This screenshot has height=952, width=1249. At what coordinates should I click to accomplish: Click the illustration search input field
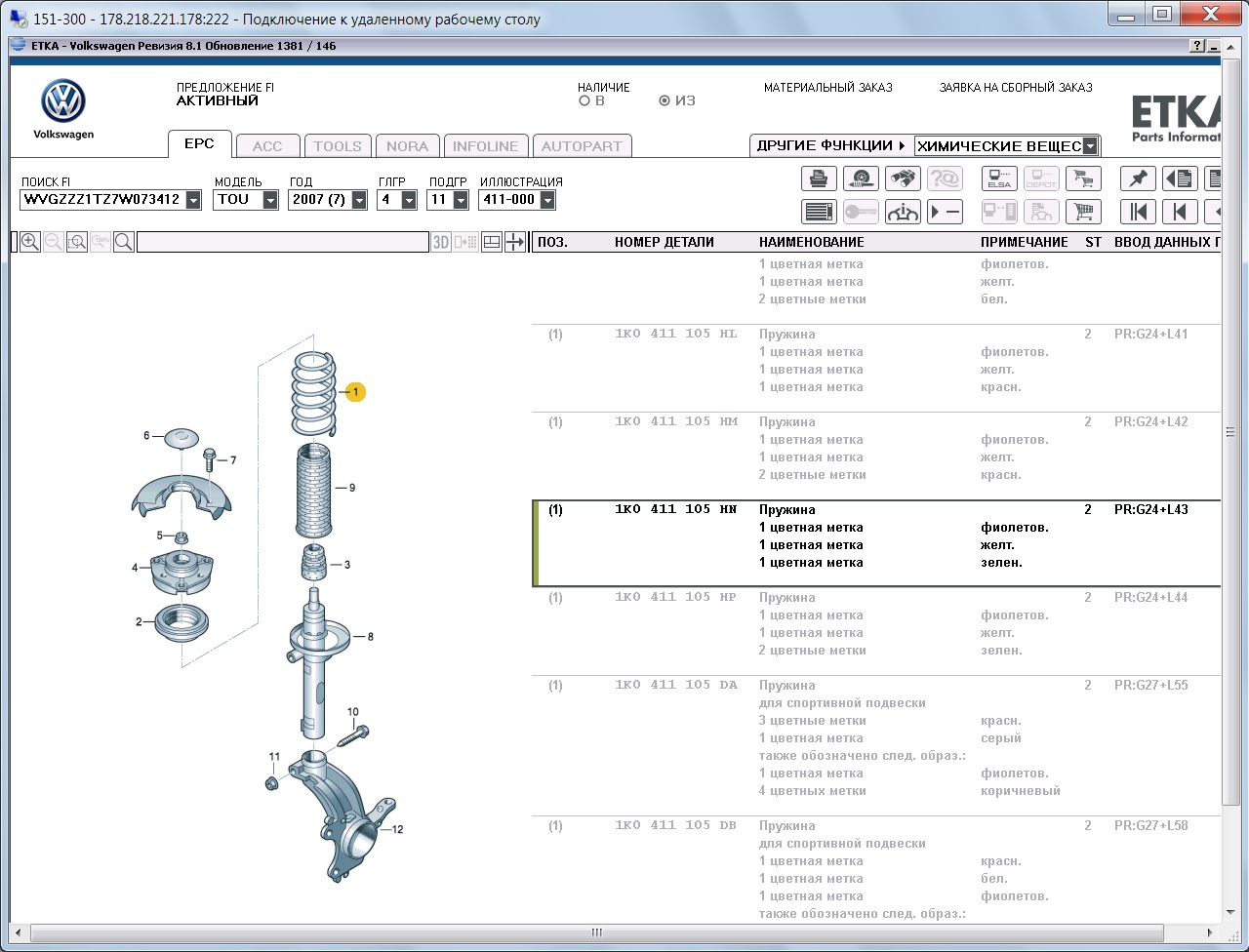(283, 242)
